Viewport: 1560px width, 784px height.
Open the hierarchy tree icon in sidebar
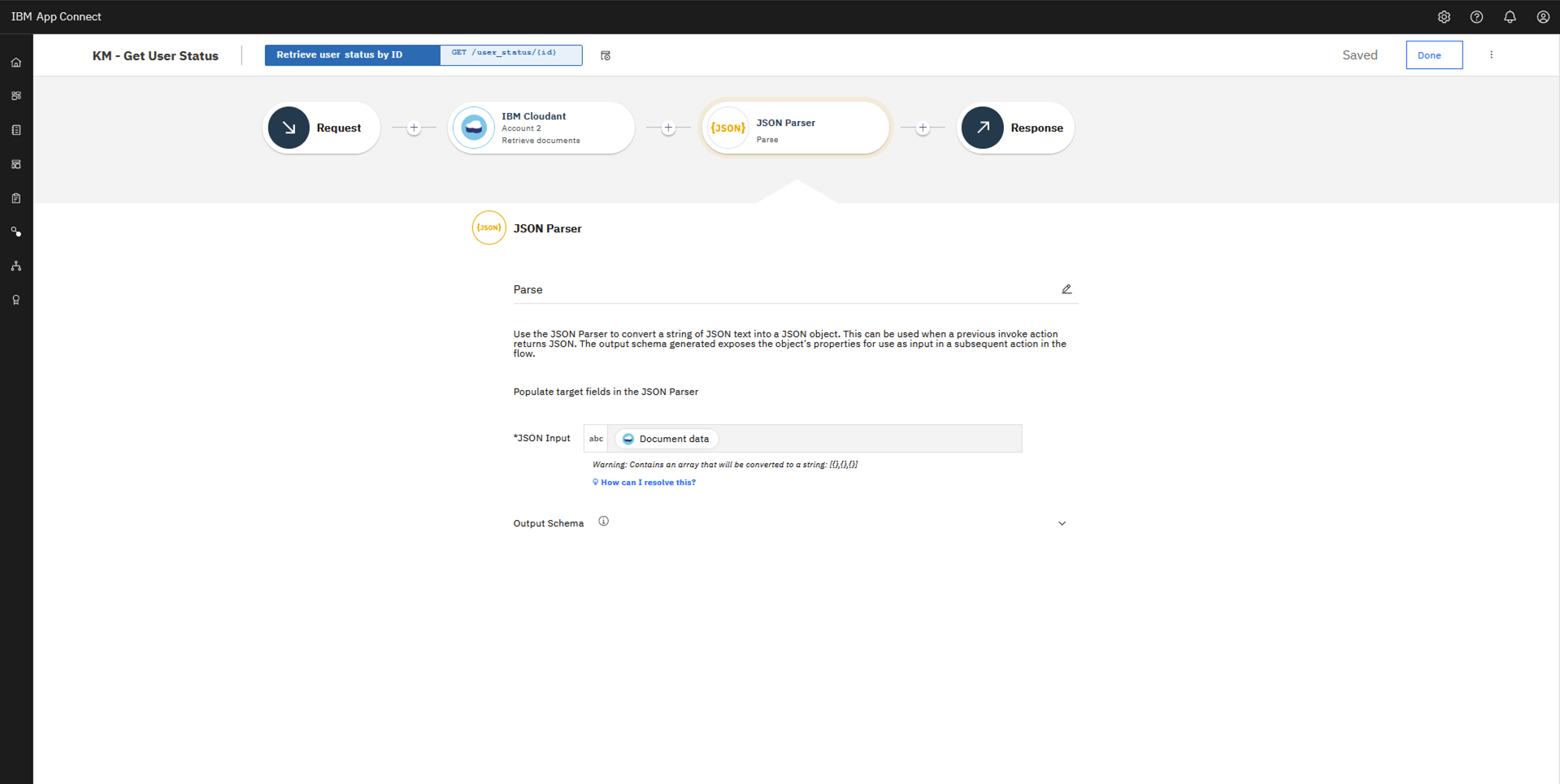[x=16, y=266]
